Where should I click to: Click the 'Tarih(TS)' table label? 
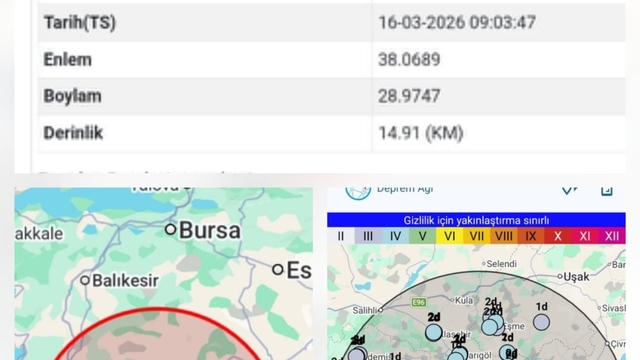(80, 22)
